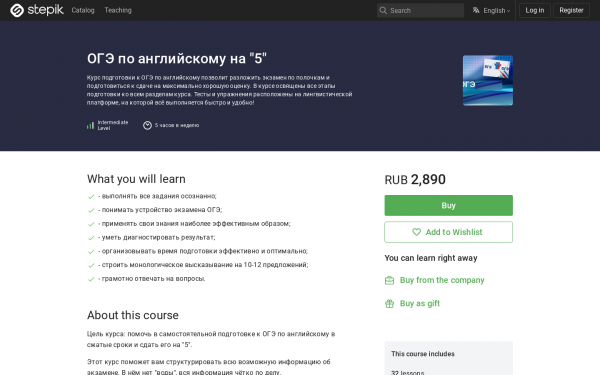The width and height of the screenshot is (600, 375).
Task: Open the English language dropdown
Action: [491, 10]
